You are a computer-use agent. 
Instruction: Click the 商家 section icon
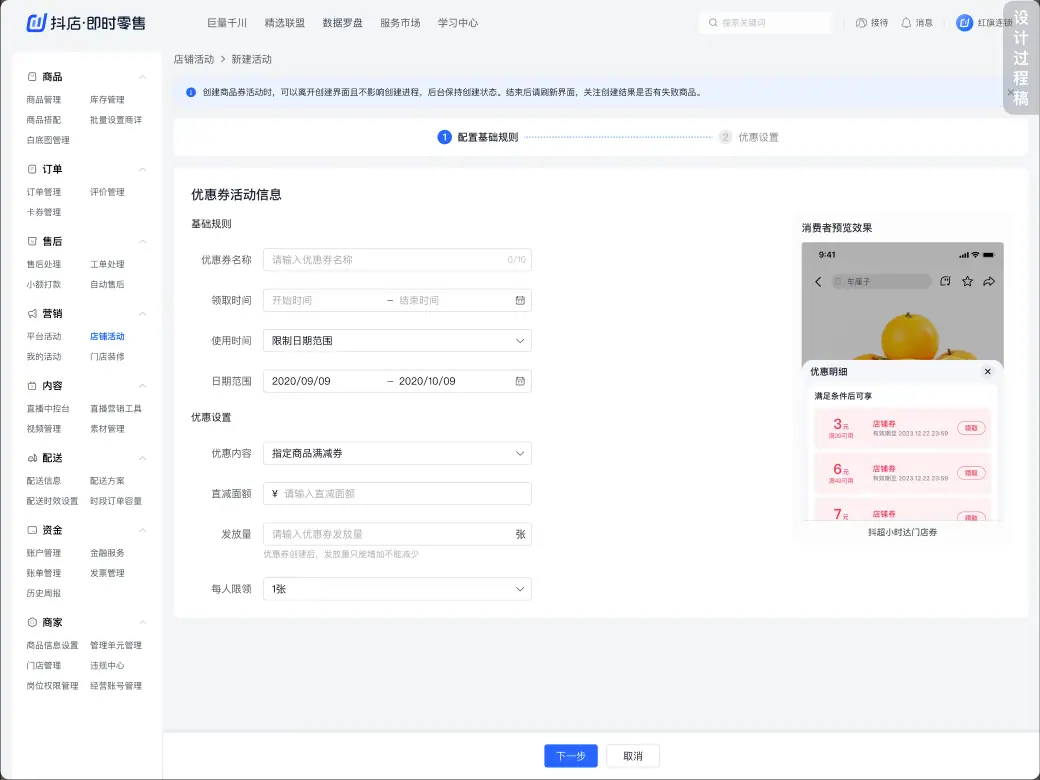point(32,622)
